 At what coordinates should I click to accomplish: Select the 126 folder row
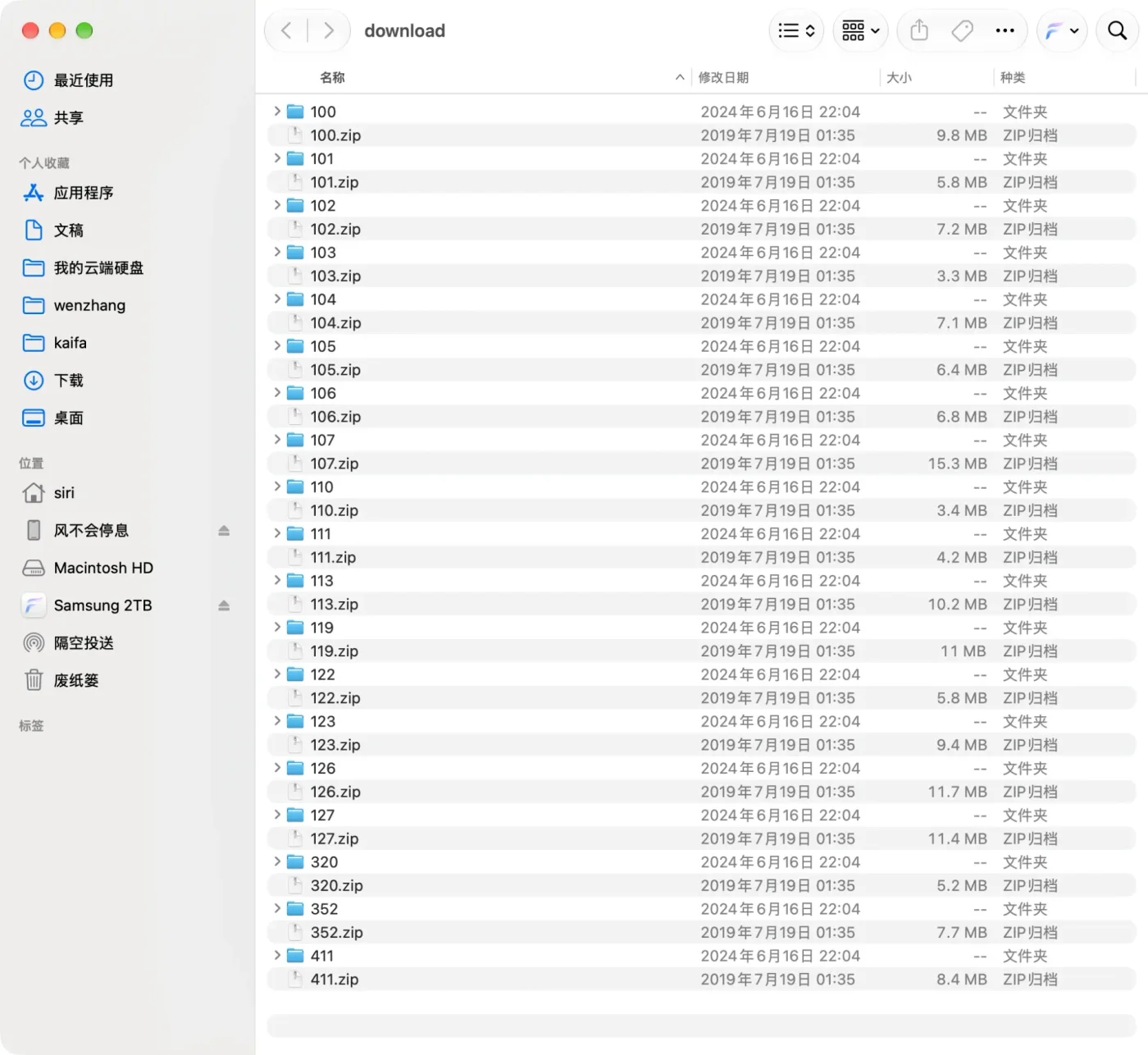coord(702,768)
